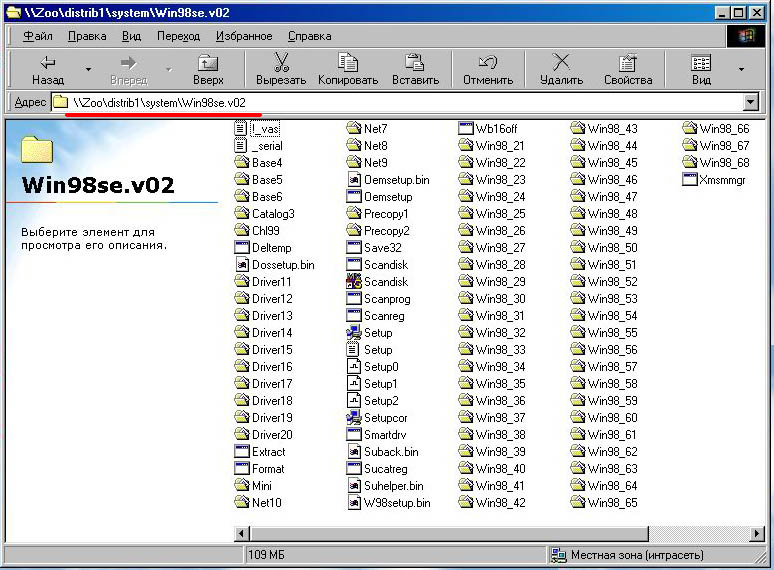
Task: Select the Suhelper.bin file
Action: pos(385,486)
